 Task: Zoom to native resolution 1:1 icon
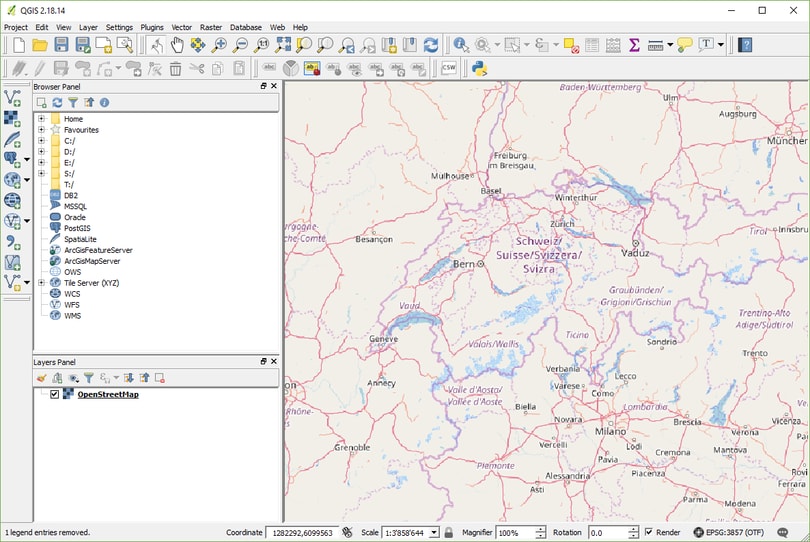coord(261,45)
